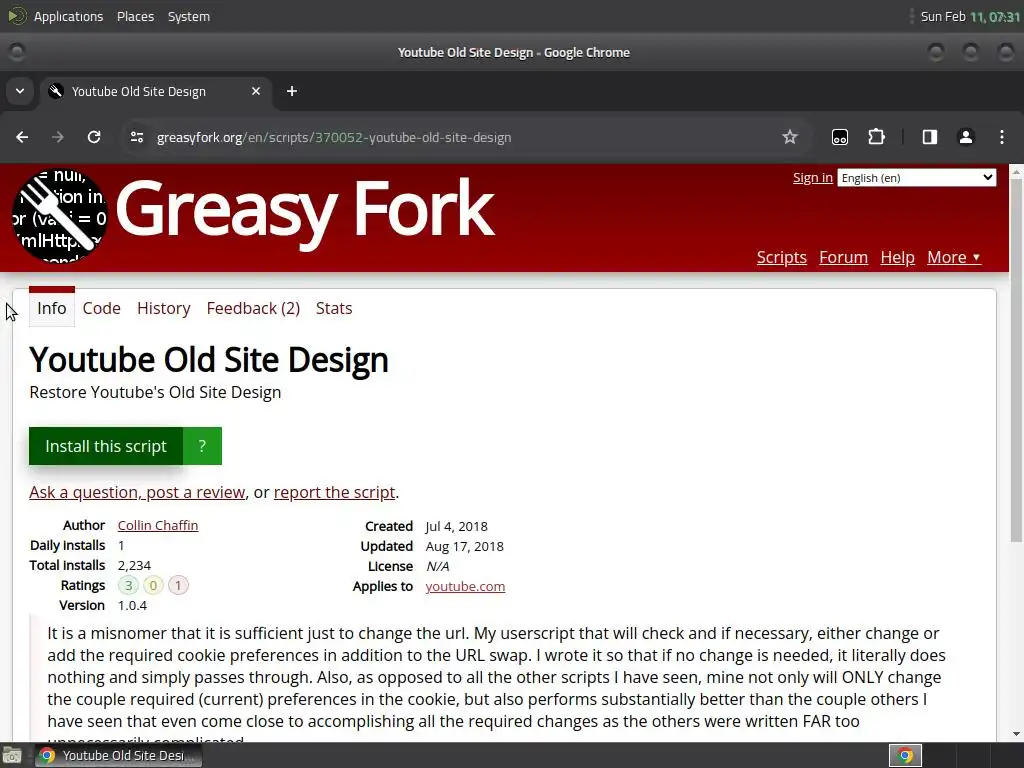Follow the youtube.com applies-to link
Image resolution: width=1024 pixels, height=768 pixels.
pos(465,586)
